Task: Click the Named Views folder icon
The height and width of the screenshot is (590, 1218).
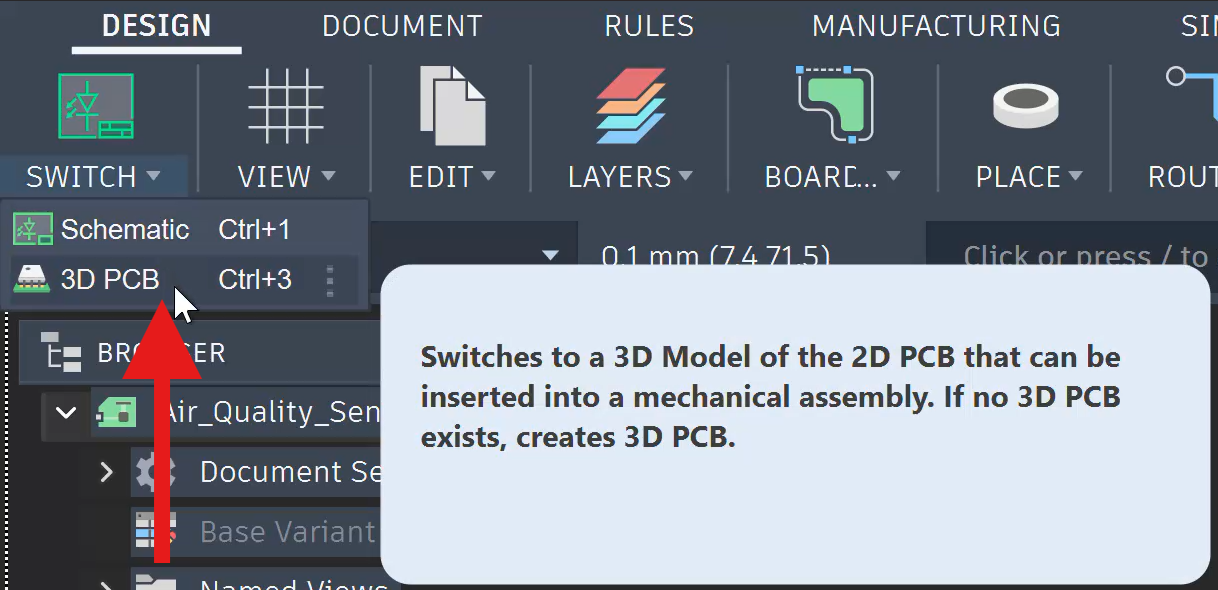Action: [155, 582]
